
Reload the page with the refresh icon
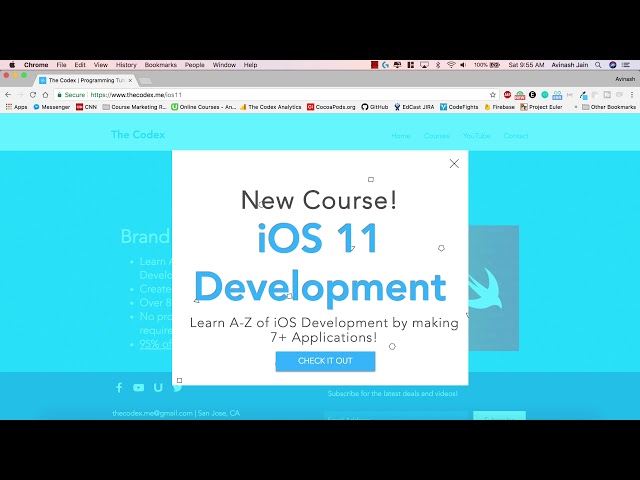tap(33, 95)
